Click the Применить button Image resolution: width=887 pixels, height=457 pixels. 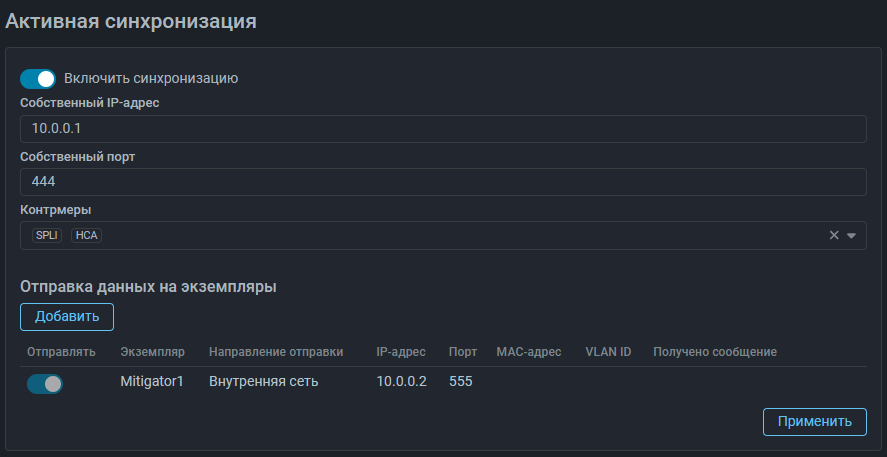coord(814,421)
